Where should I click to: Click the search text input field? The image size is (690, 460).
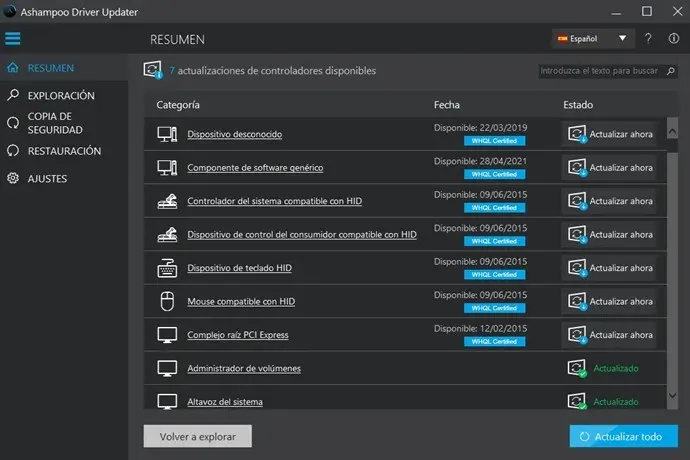click(x=601, y=71)
